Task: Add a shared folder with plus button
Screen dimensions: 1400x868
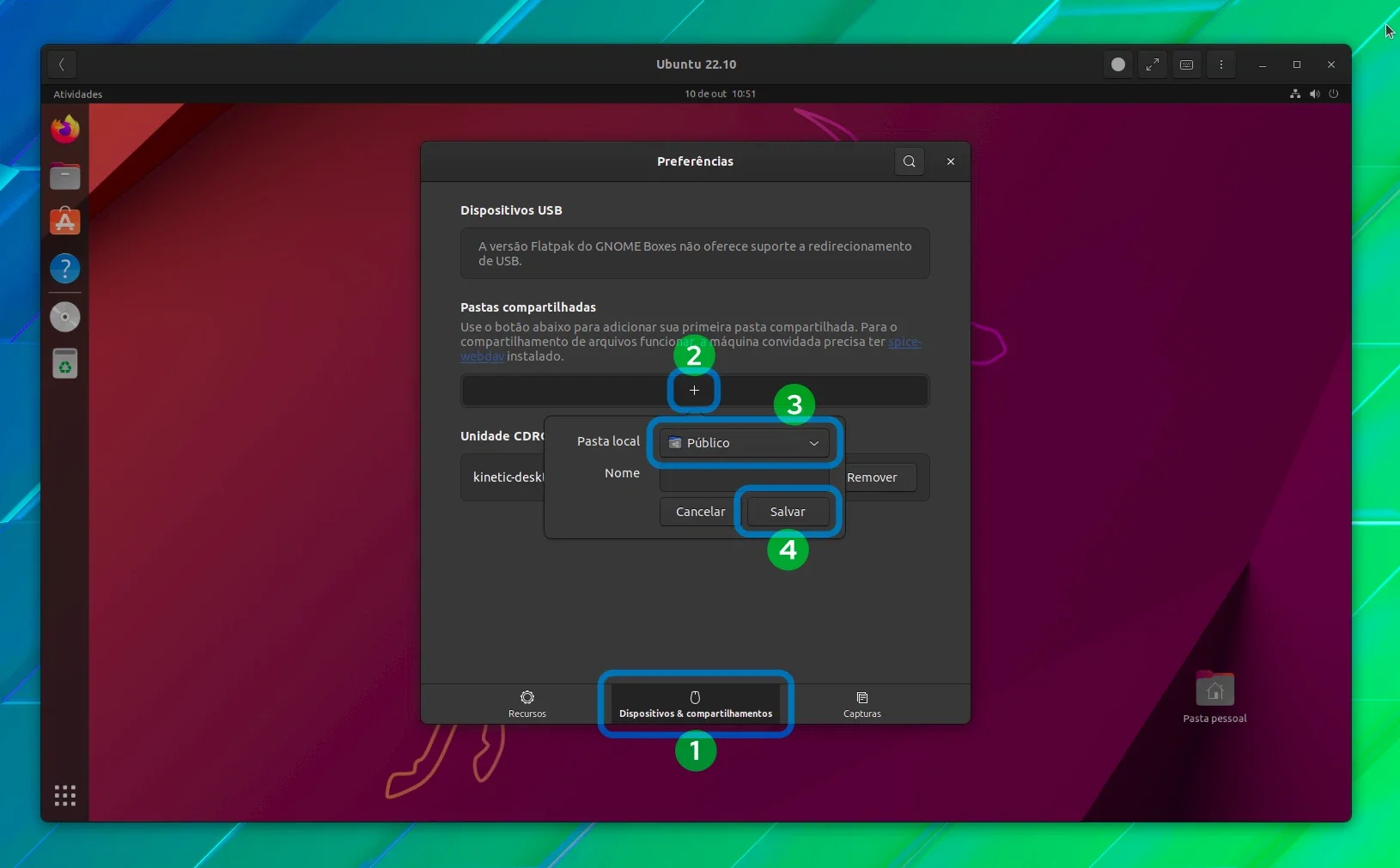Action: 694,391
